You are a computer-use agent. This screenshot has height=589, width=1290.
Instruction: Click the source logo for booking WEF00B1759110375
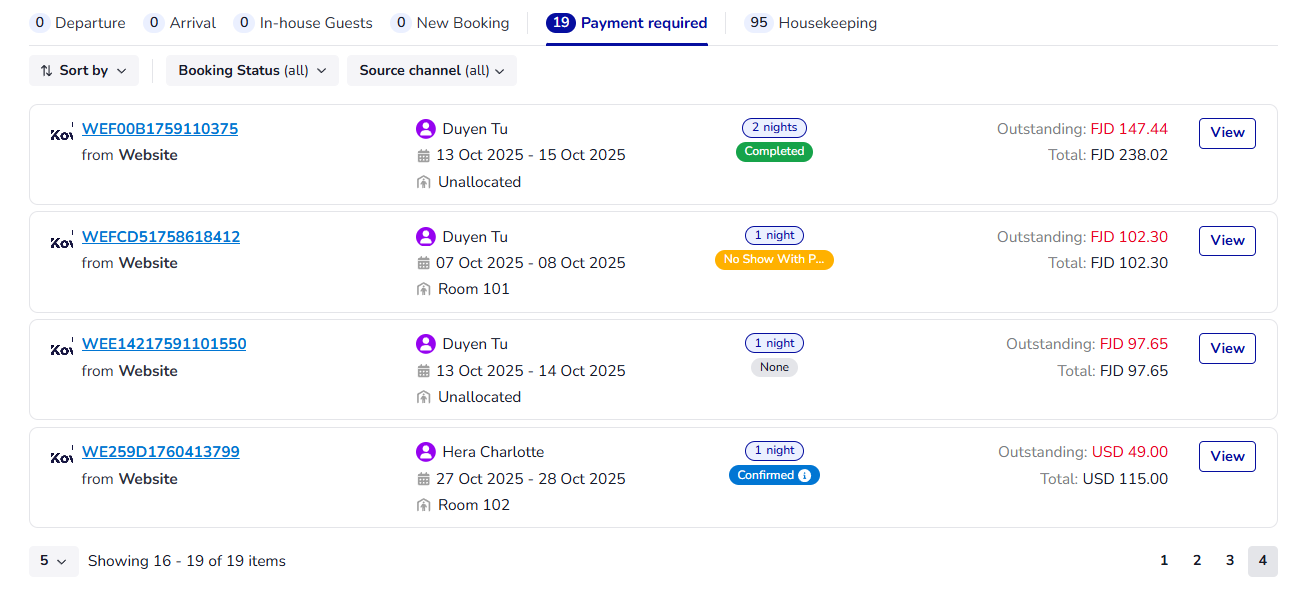tap(62, 133)
